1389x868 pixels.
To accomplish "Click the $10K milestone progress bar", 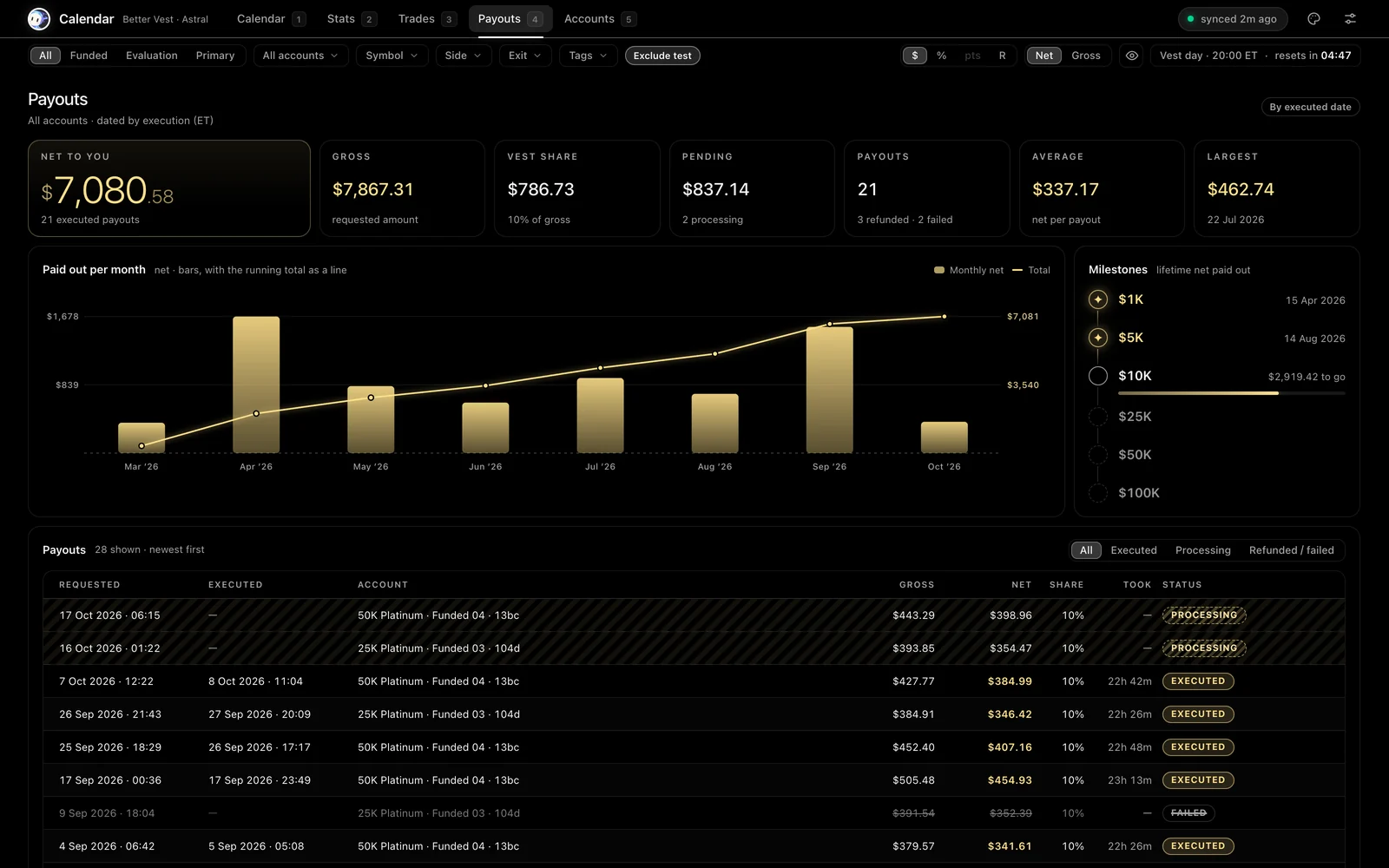I will [1231, 393].
